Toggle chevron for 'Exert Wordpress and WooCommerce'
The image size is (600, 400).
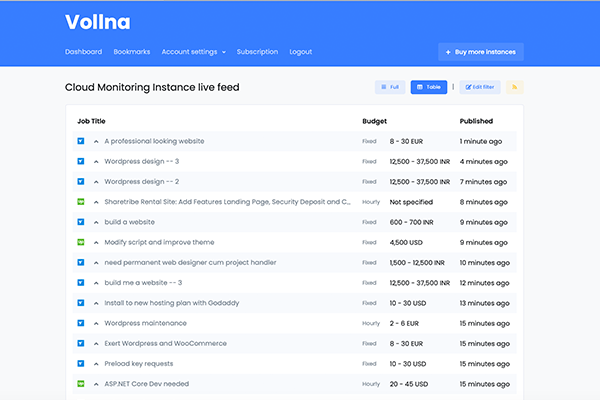pos(96,344)
